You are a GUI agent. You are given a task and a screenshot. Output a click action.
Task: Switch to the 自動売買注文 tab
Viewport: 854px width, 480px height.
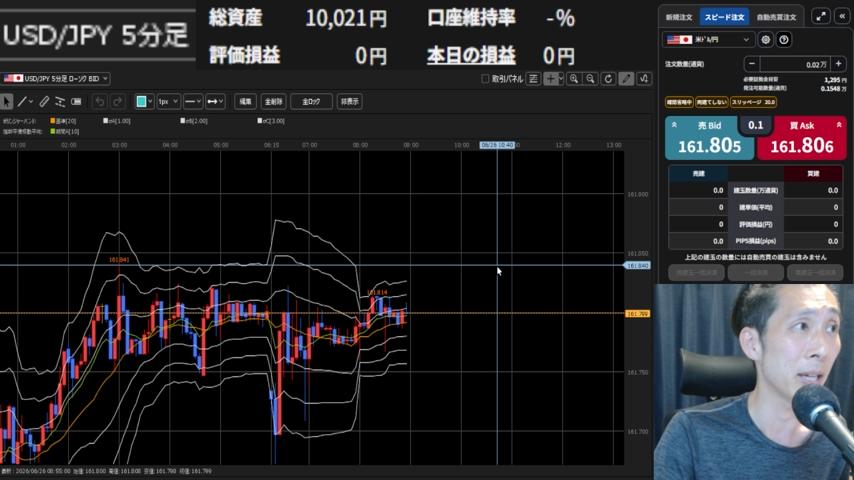coord(776,17)
